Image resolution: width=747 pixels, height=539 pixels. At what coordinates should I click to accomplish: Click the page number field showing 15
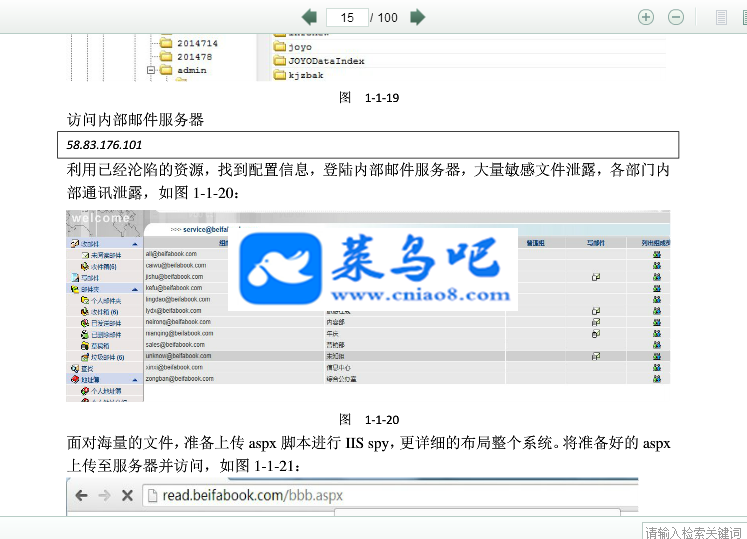click(347, 18)
